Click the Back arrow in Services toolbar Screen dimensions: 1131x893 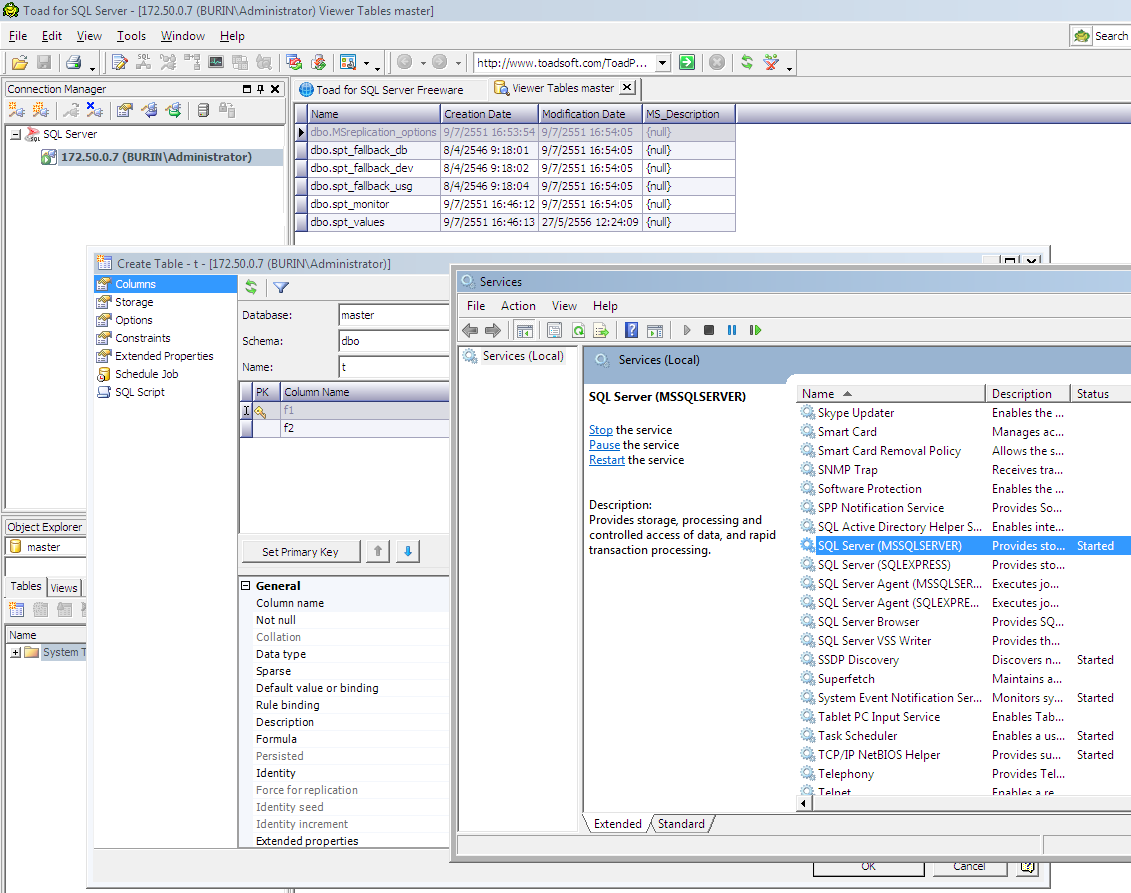point(470,330)
